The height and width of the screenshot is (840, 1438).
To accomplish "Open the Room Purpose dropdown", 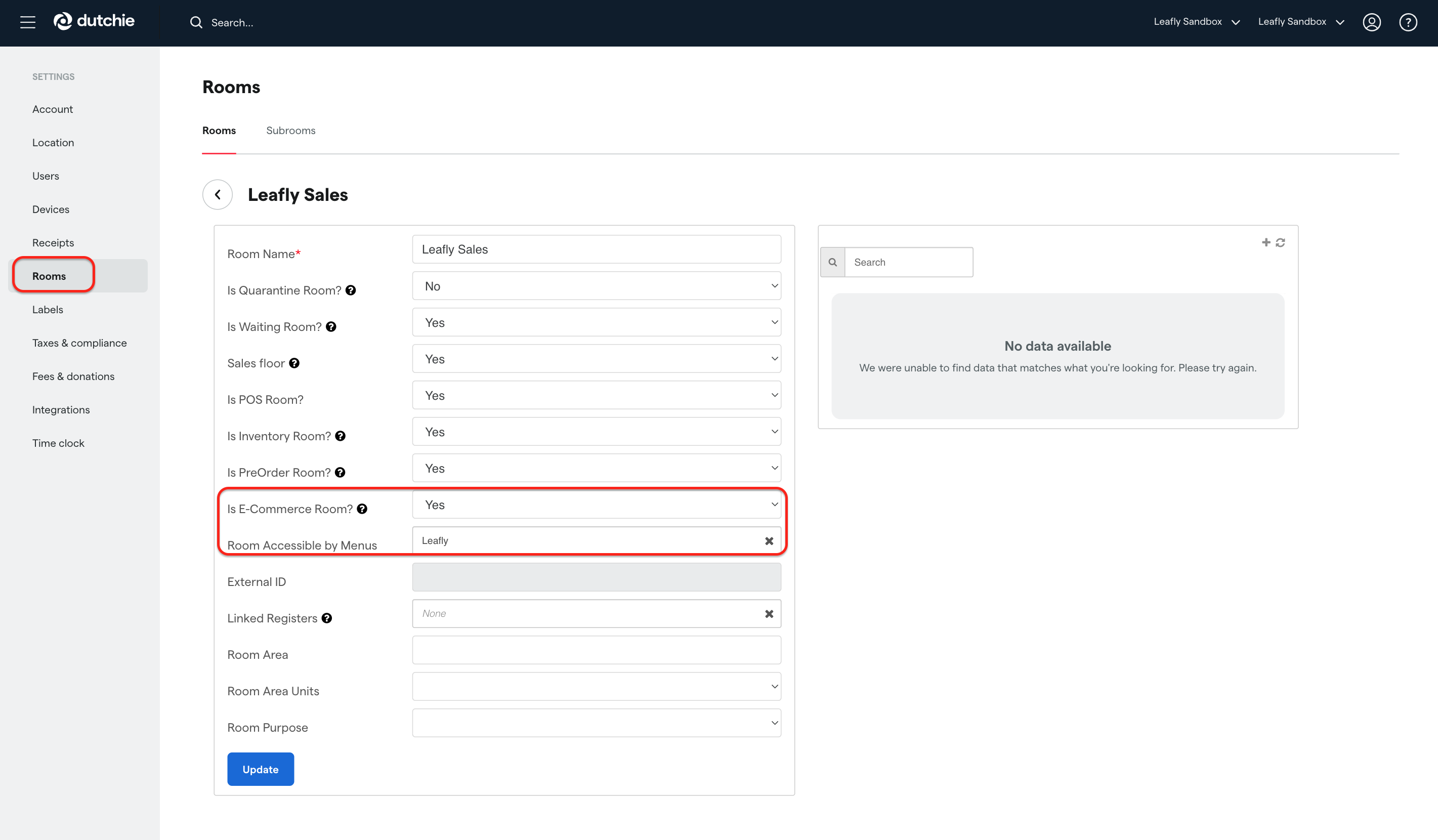I will coord(597,723).
